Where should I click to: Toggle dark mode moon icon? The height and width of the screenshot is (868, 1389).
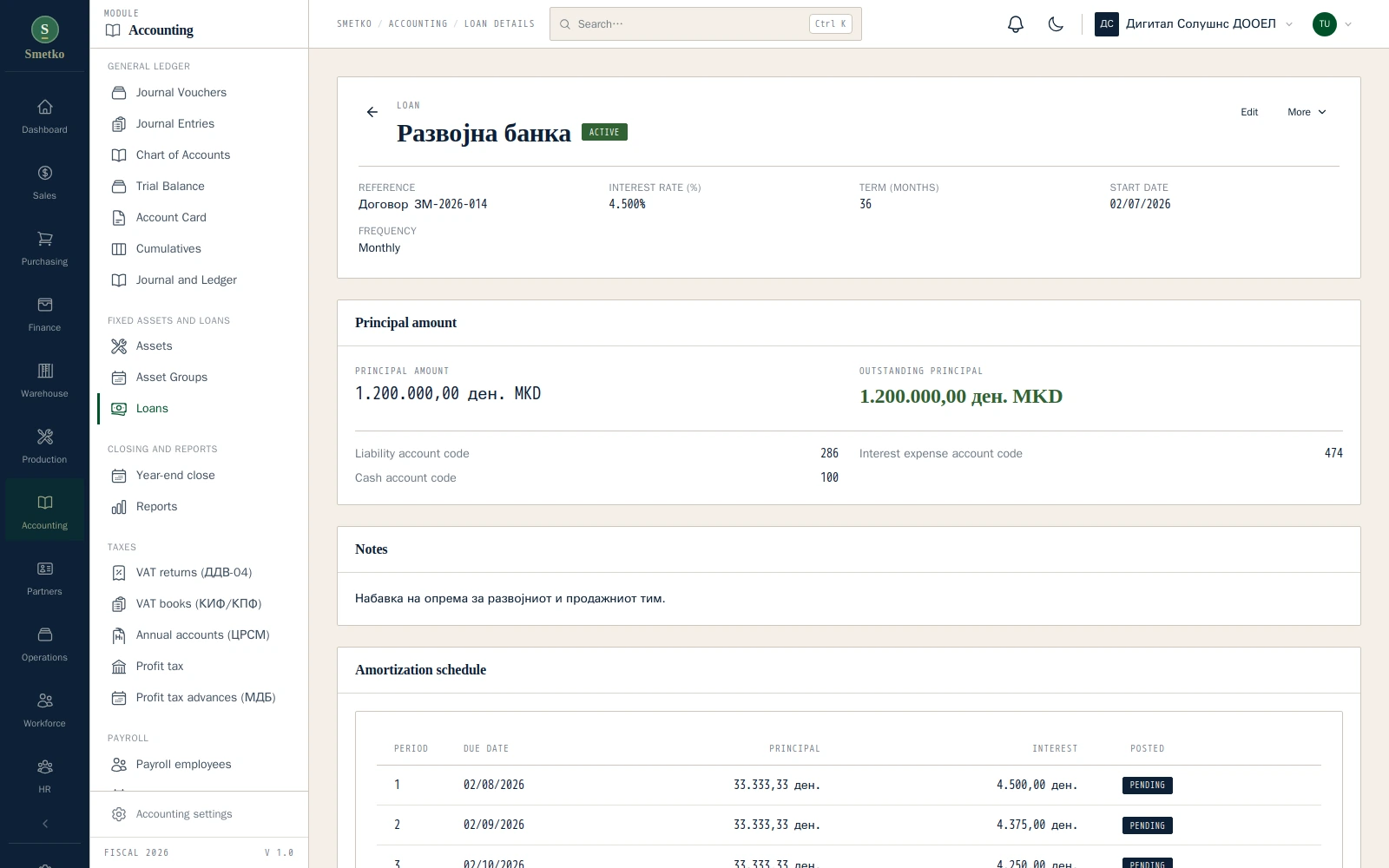tap(1056, 24)
